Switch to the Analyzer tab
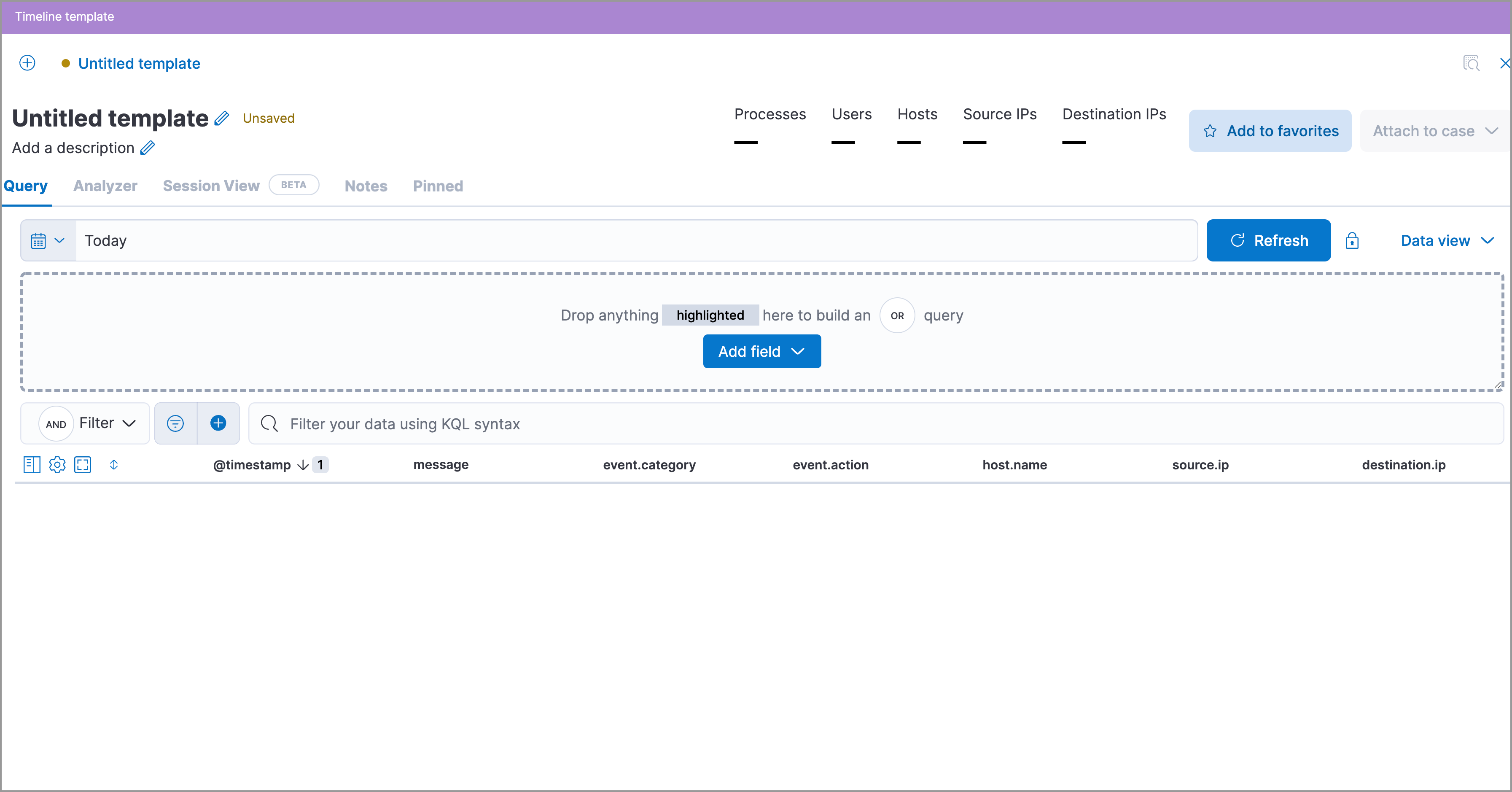The image size is (1512, 792). pyautogui.click(x=105, y=186)
